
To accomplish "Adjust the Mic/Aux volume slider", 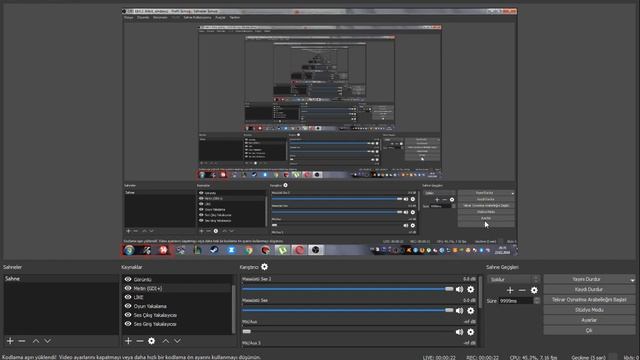I will point(347,332).
